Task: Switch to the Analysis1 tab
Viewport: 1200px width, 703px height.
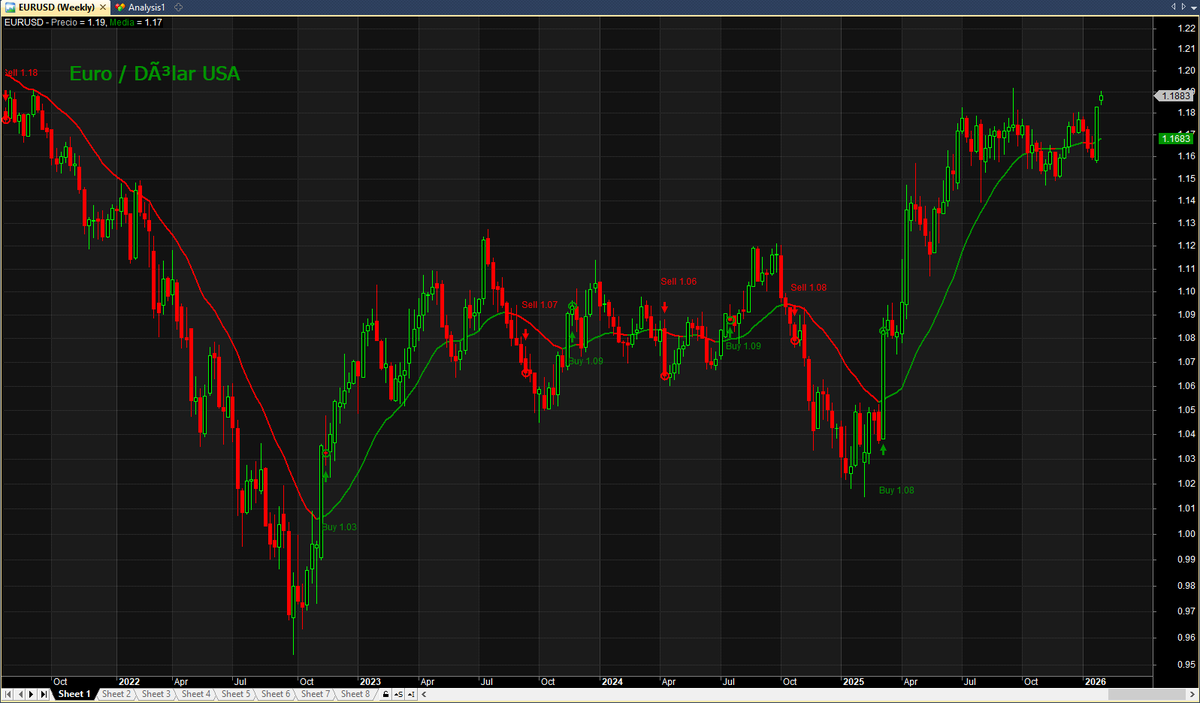Action: 139,7
